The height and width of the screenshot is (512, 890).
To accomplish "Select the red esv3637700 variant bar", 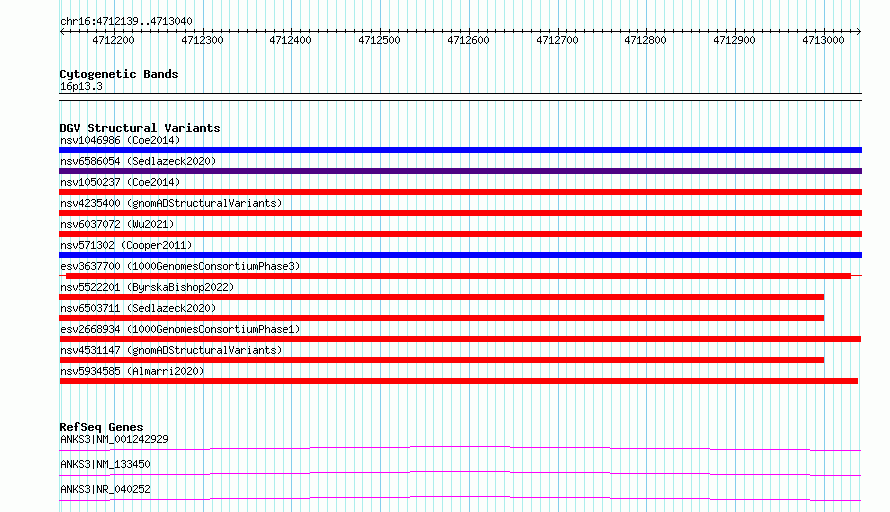I will [459, 276].
